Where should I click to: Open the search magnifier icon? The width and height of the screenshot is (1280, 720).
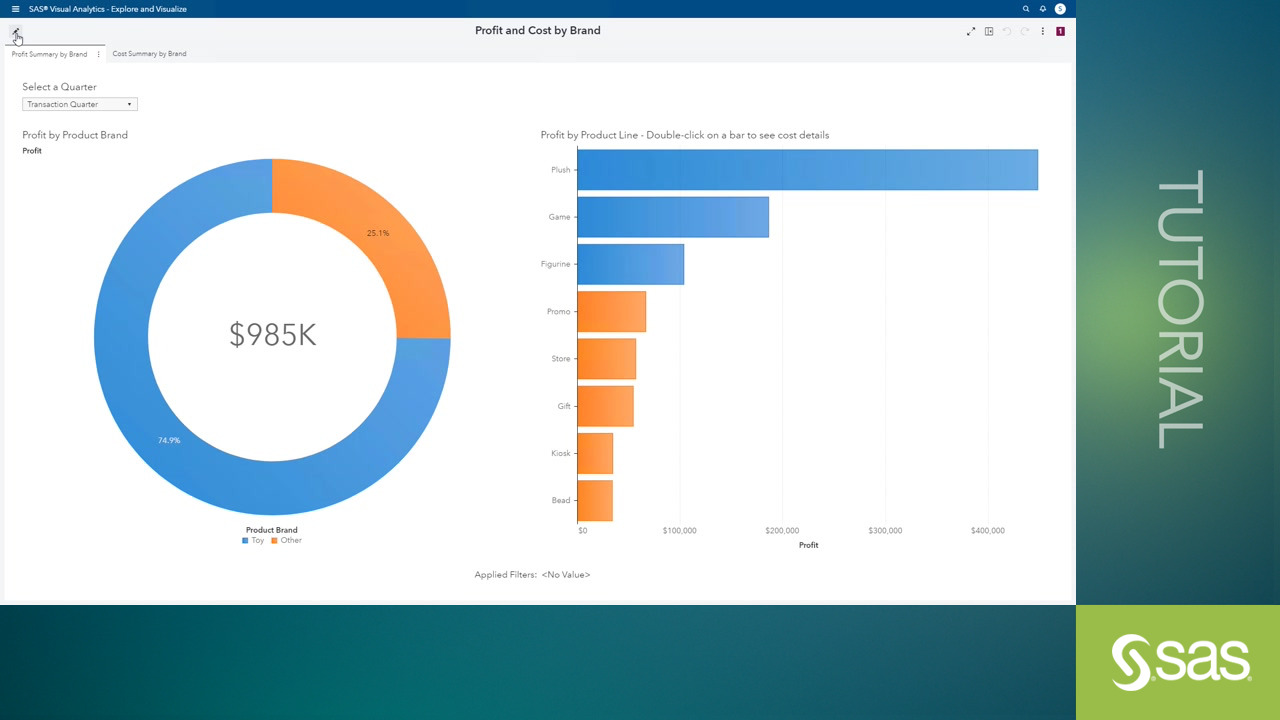coord(1025,9)
